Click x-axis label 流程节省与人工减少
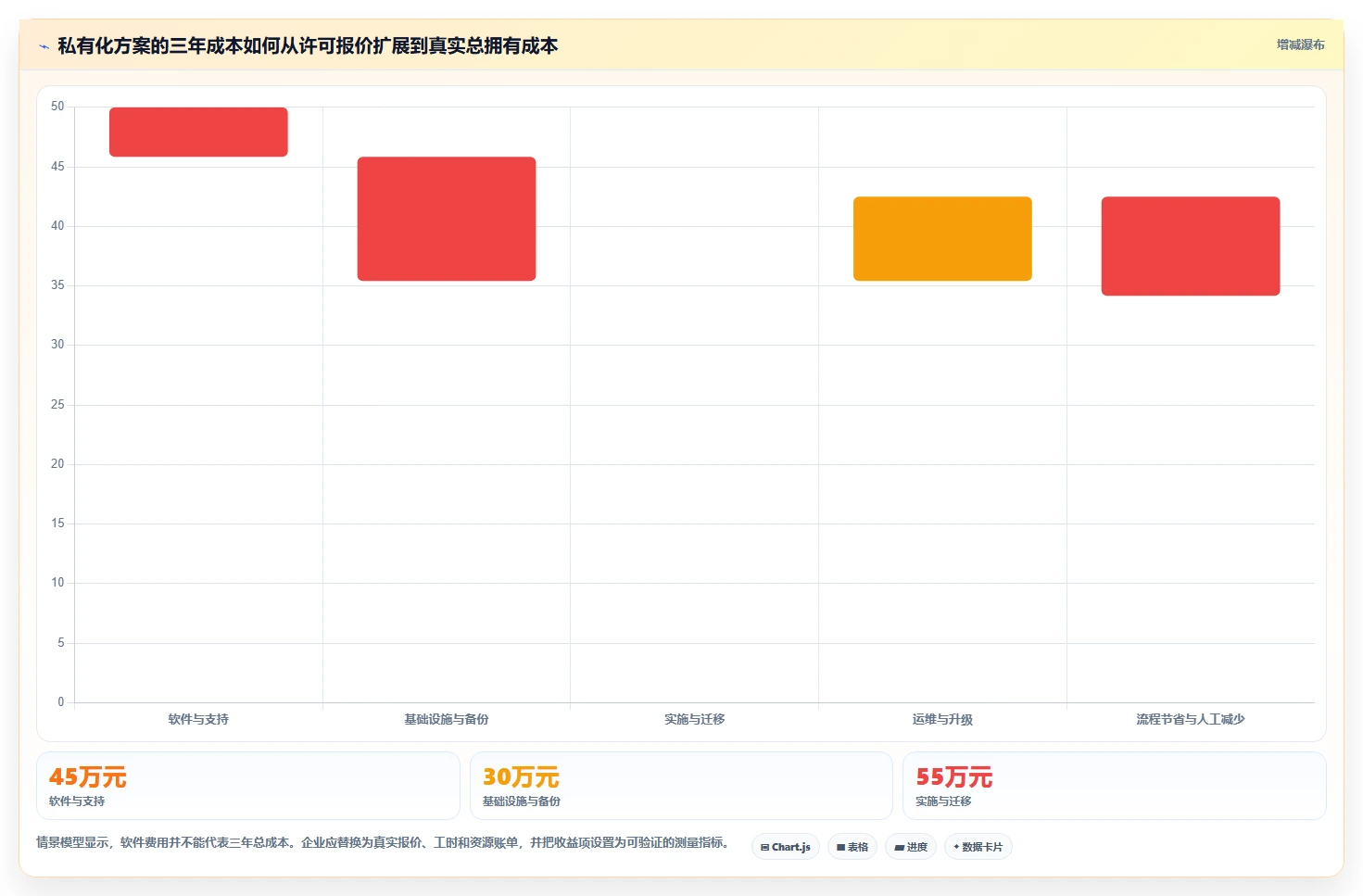 tap(1191, 719)
